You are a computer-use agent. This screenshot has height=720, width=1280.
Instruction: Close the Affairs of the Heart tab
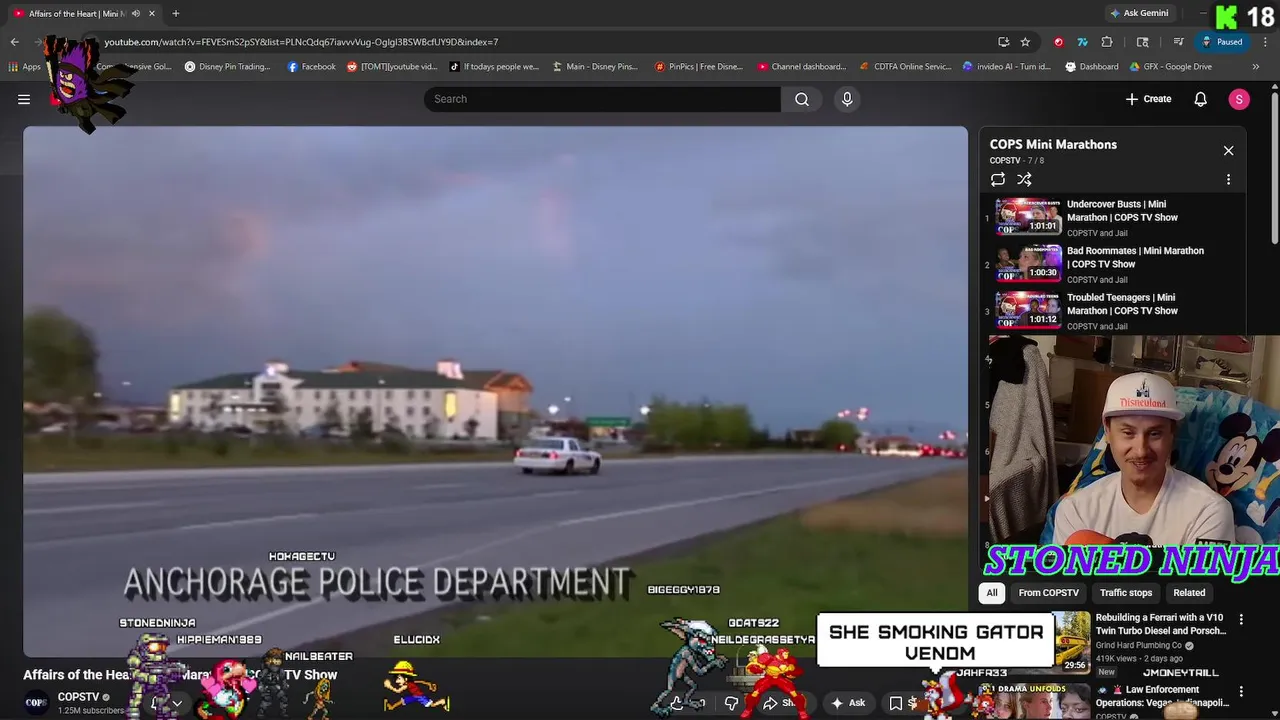(152, 13)
